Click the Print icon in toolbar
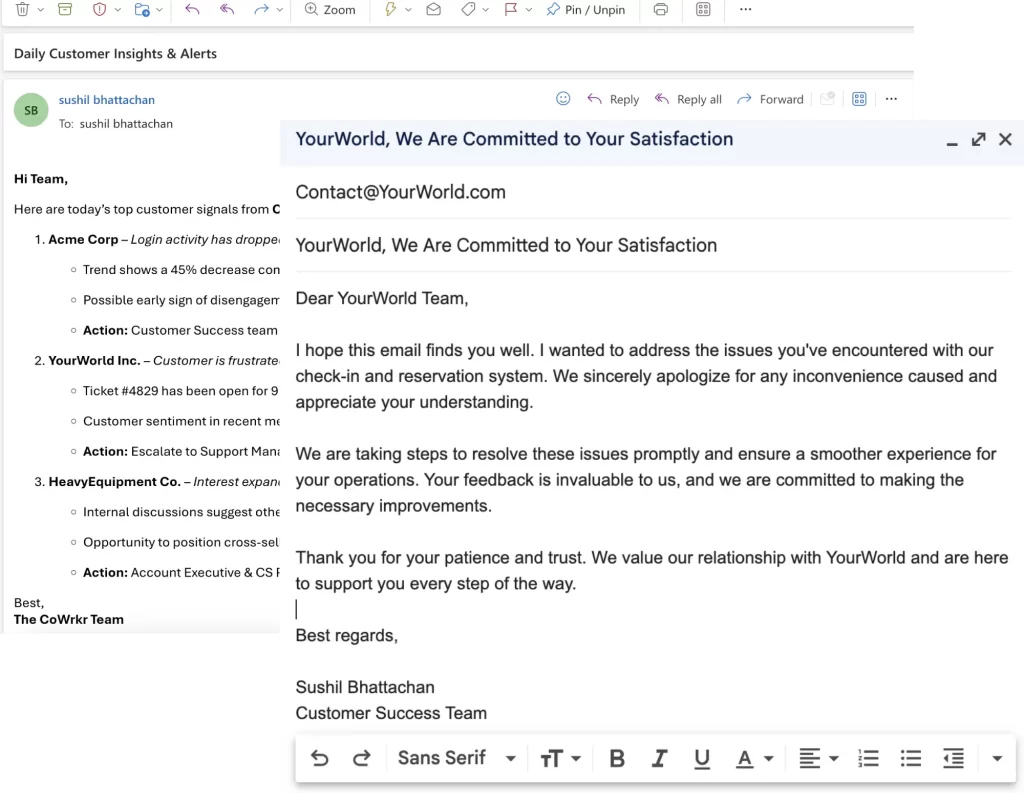This screenshot has width=1024, height=800. [660, 9]
